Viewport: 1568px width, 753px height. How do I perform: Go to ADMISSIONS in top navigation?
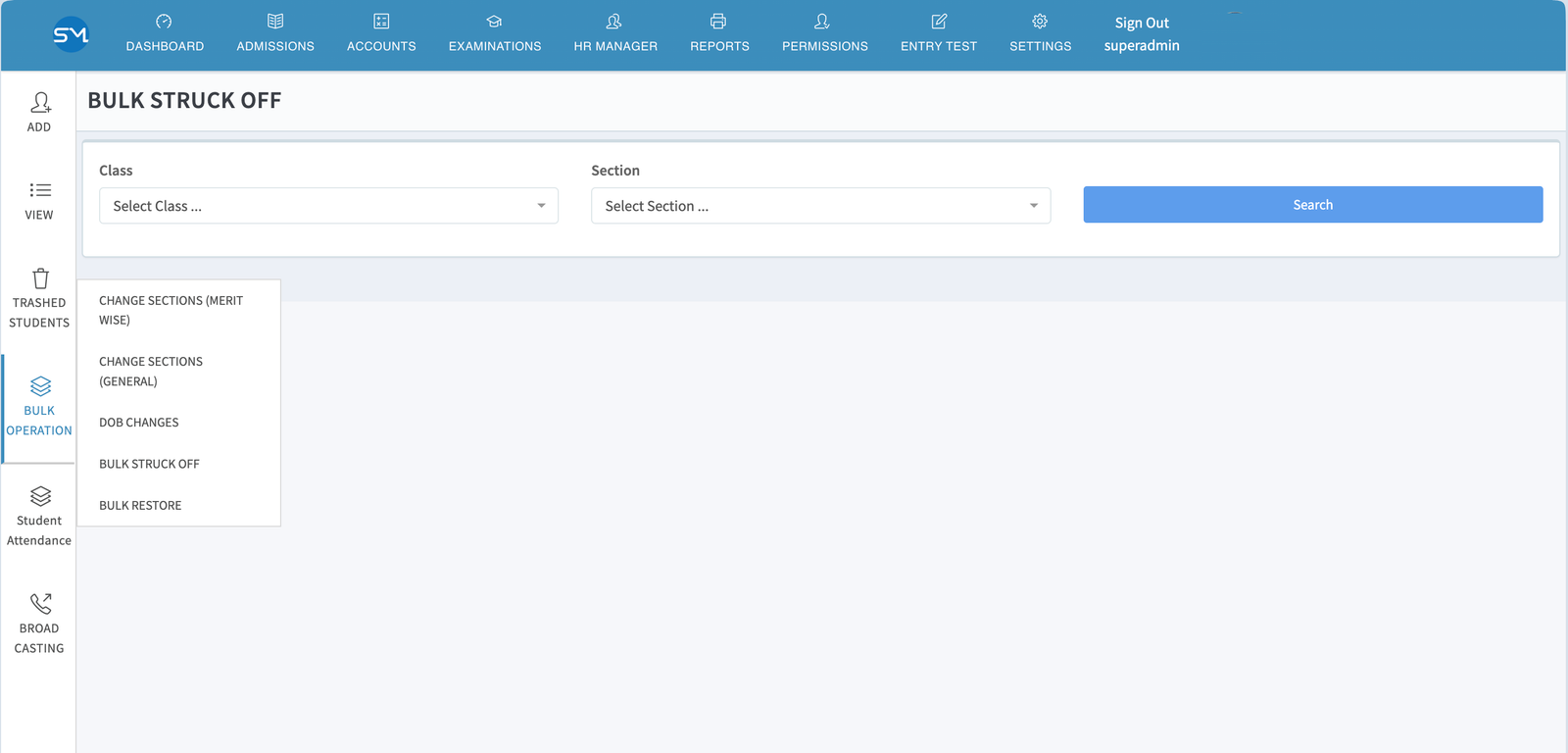tap(275, 46)
